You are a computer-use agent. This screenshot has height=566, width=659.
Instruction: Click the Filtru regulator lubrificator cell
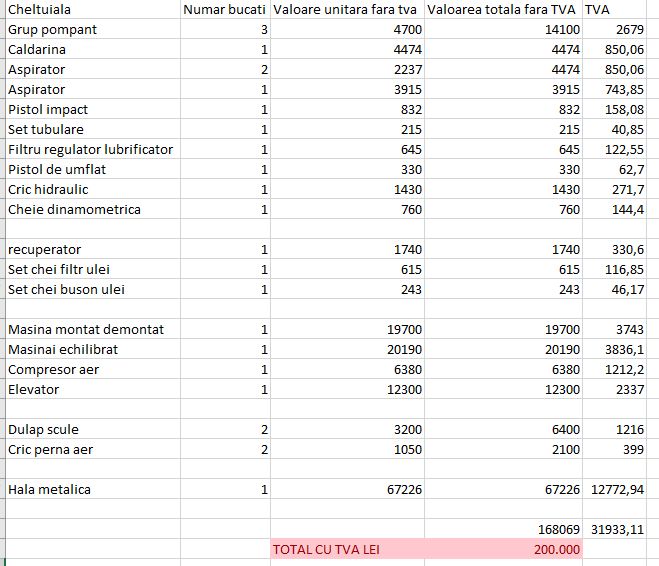pos(93,149)
